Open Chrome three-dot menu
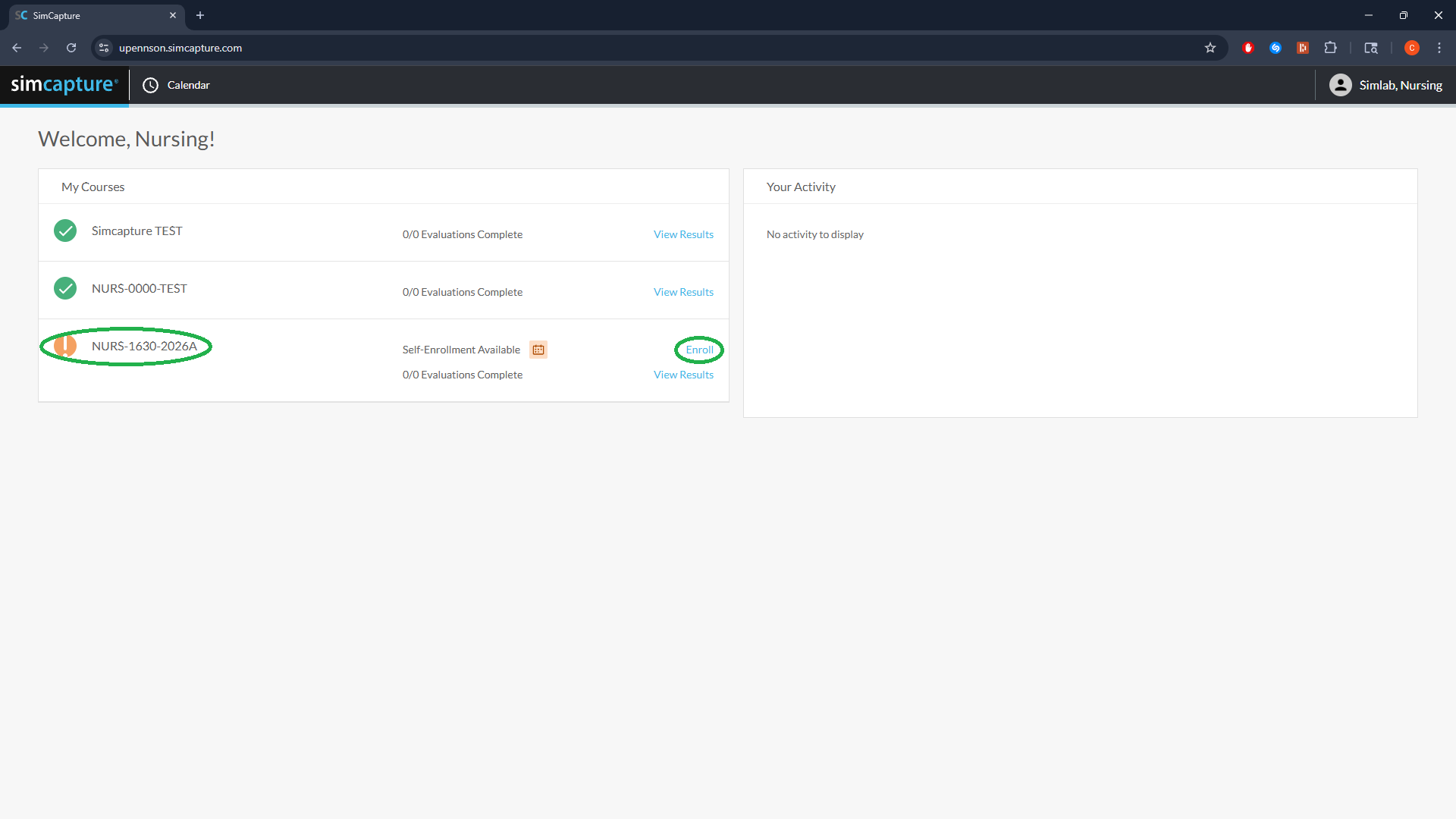1456x819 pixels. 1439,48
